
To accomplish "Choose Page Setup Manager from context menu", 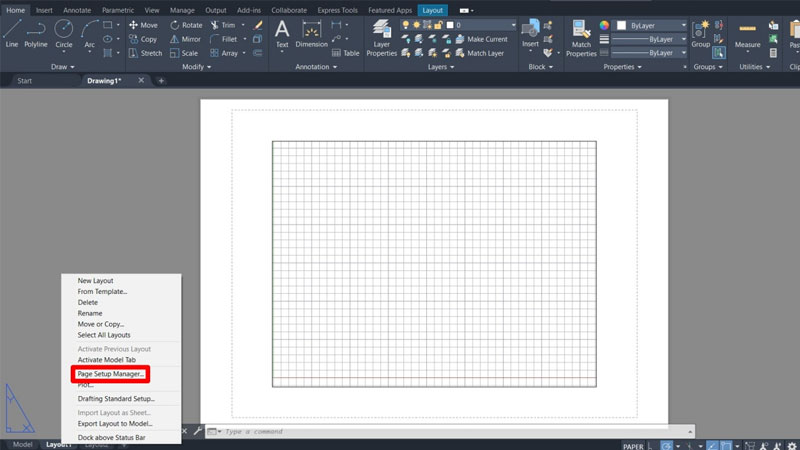I will 111,374.
